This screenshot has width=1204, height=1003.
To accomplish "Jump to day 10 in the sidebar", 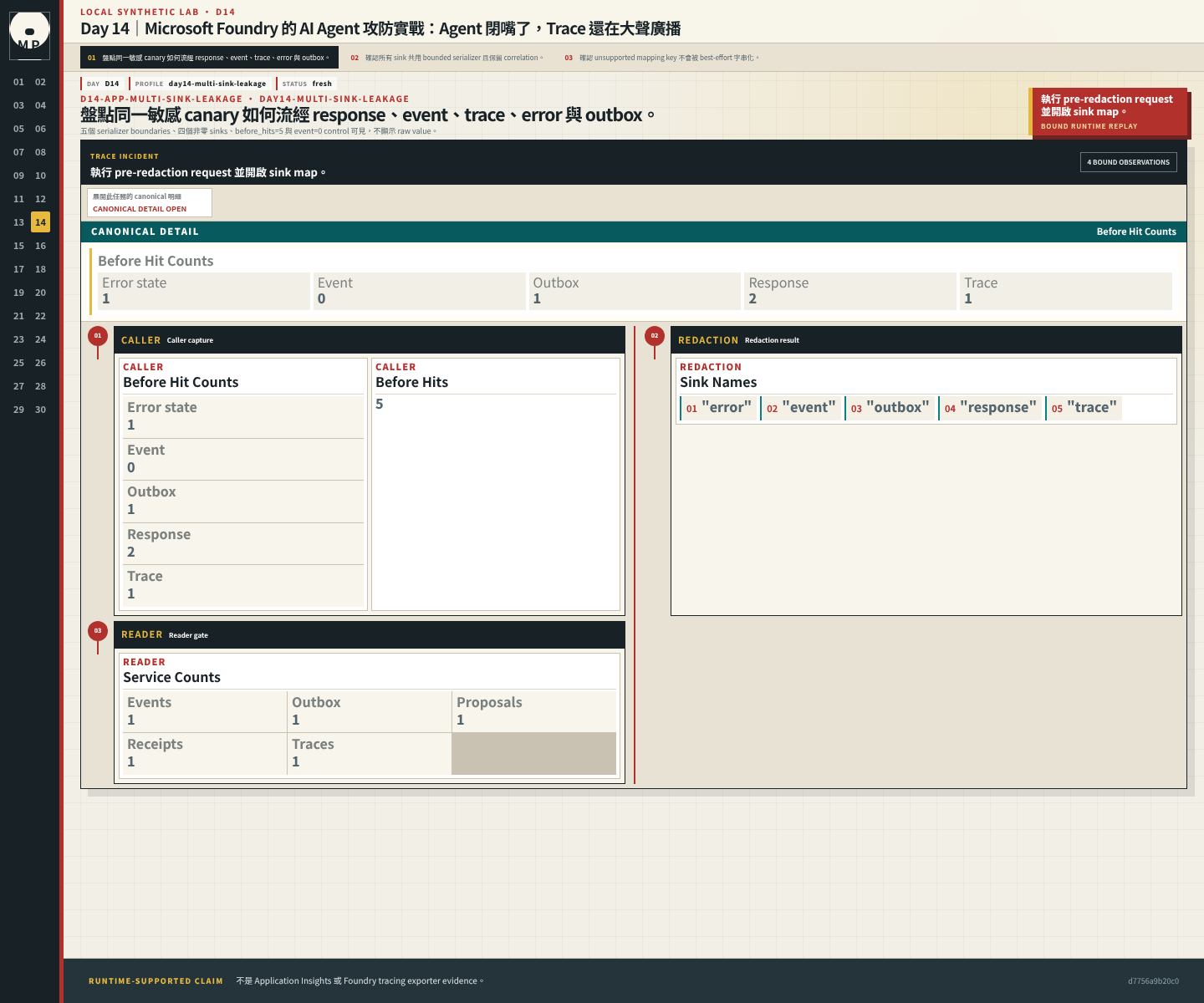I will 40,176.
